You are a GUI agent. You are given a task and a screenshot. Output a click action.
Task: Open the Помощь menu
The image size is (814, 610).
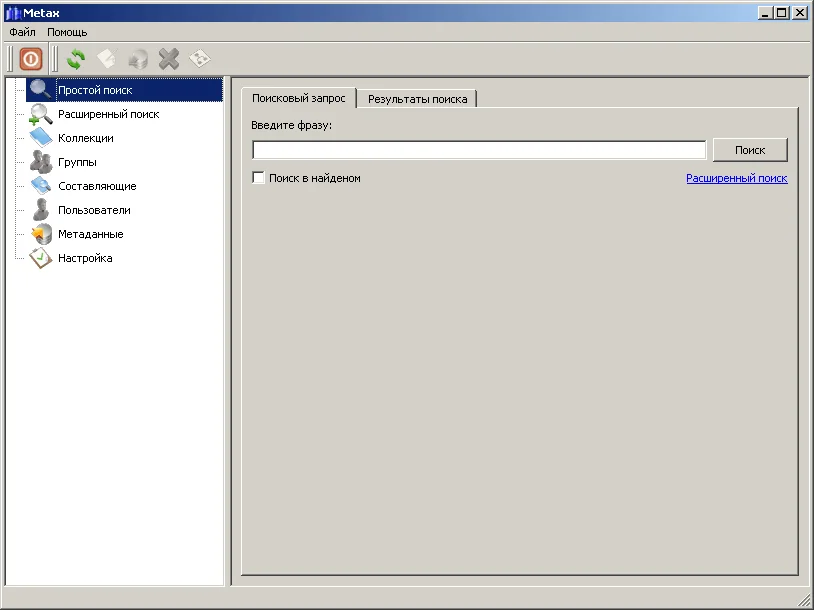click(67, 32)
